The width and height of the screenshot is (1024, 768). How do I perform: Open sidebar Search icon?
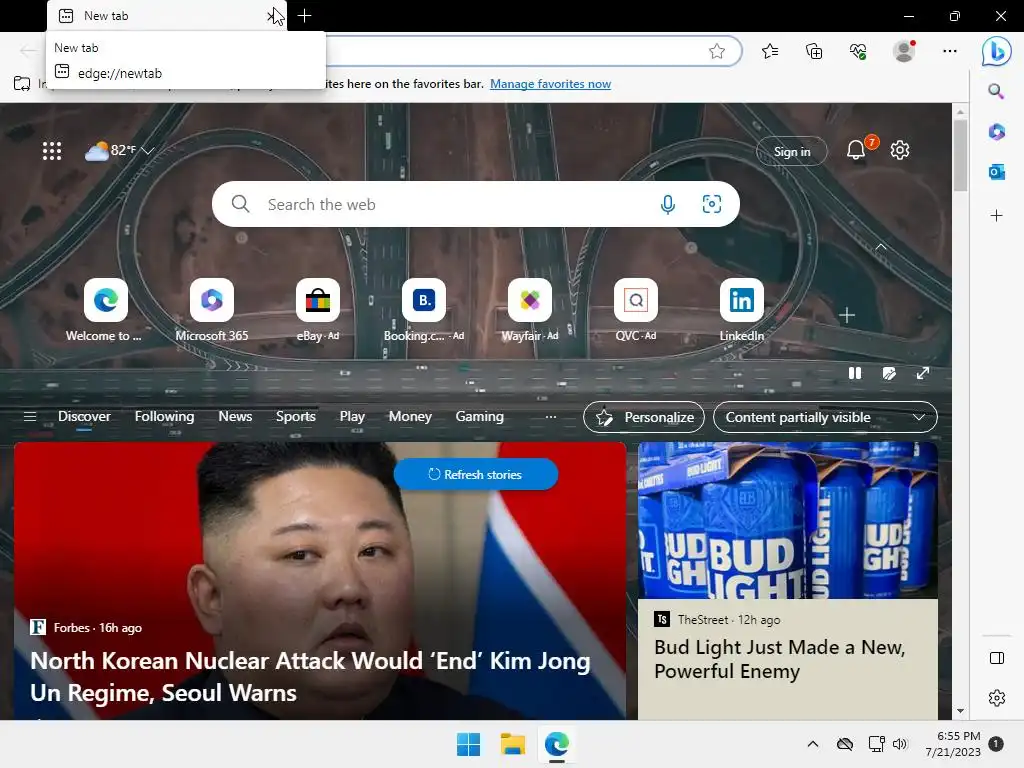click(x=996, y=91)
